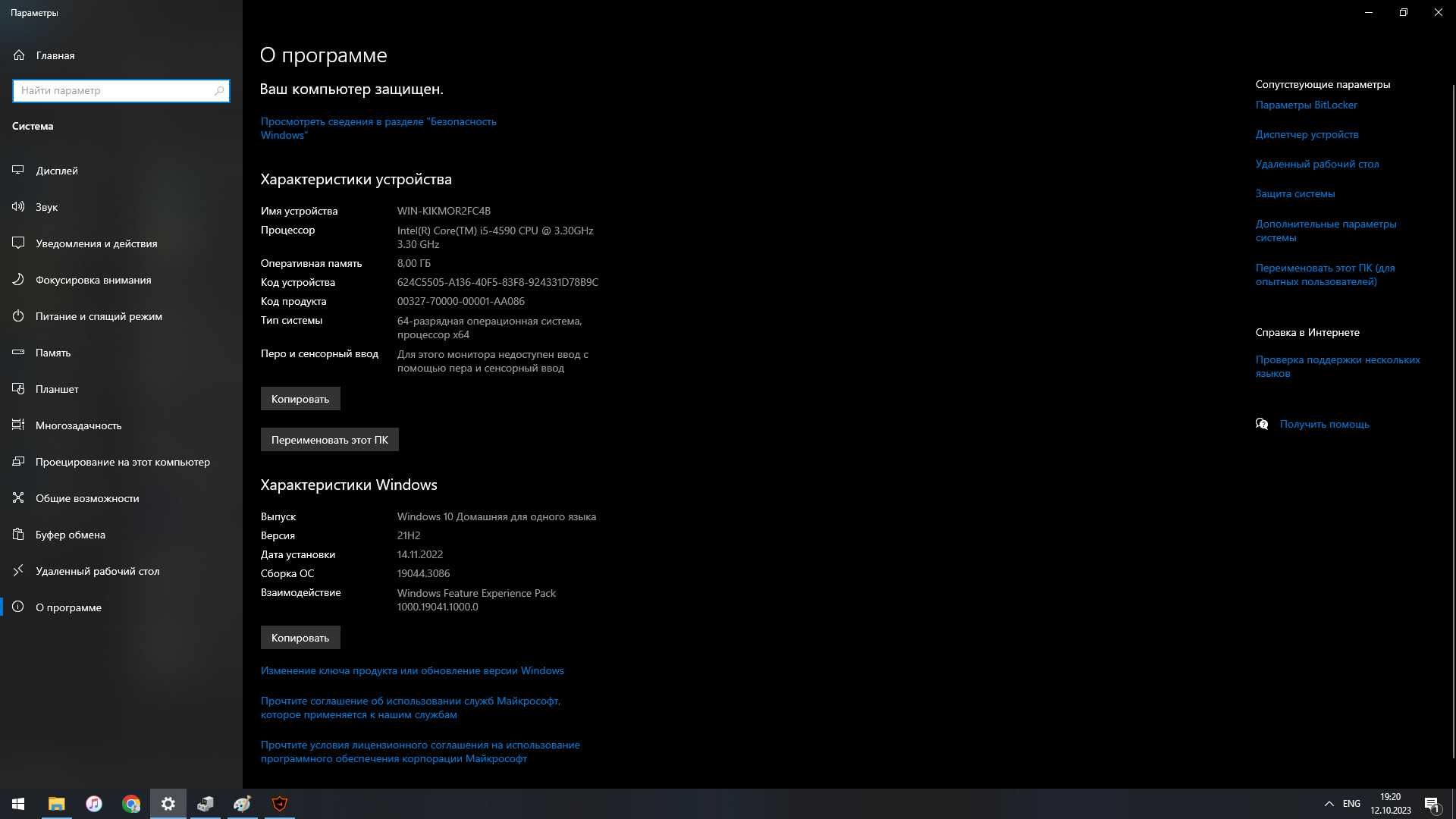Click device name WIN-KIKMOR2FC4B

coord(444,212)
